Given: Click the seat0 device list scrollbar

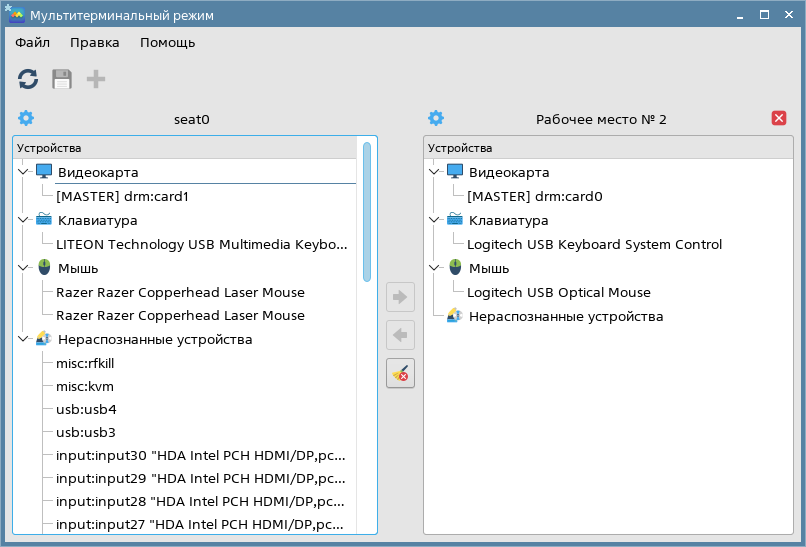Looking at the screenshot, I should coord(367,210).
